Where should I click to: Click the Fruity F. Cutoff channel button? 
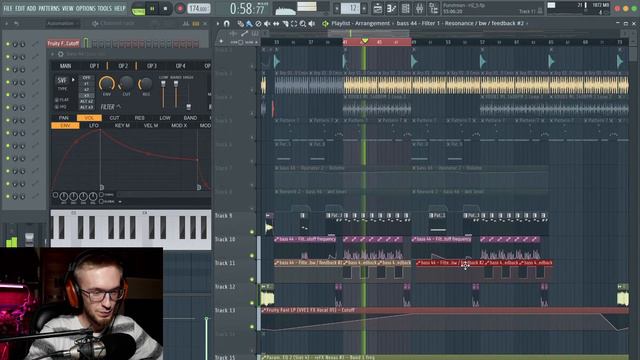click(x=63, y=44)
